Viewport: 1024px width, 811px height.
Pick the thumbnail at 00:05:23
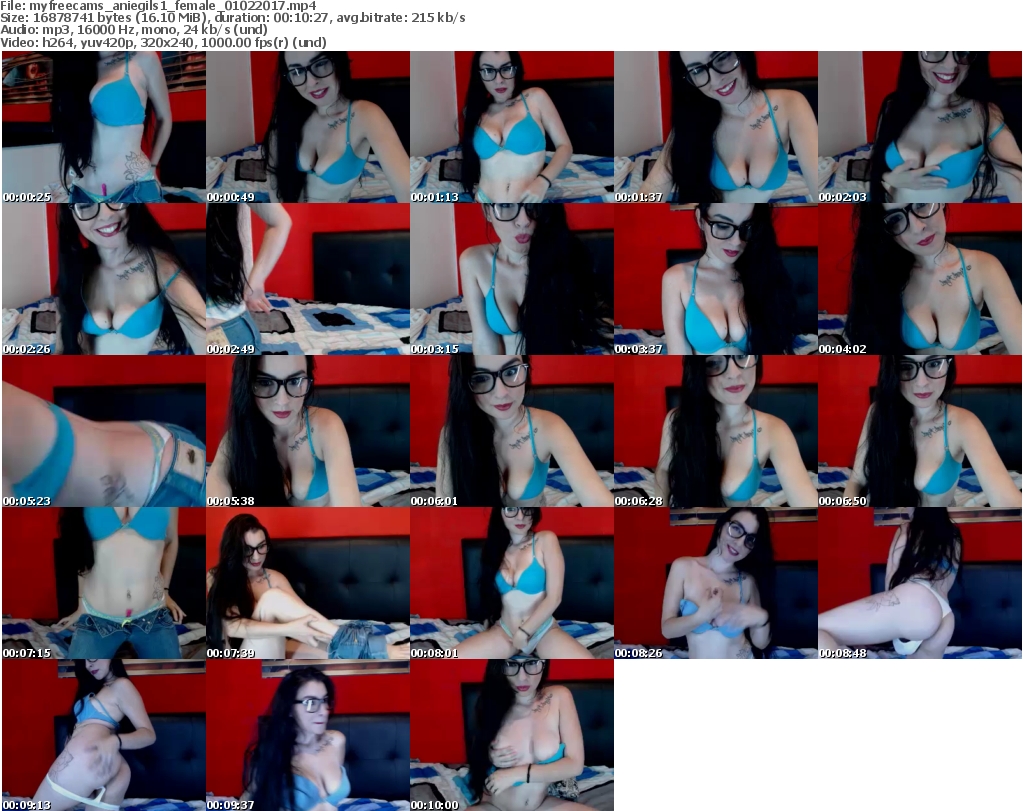pos(104,431)
